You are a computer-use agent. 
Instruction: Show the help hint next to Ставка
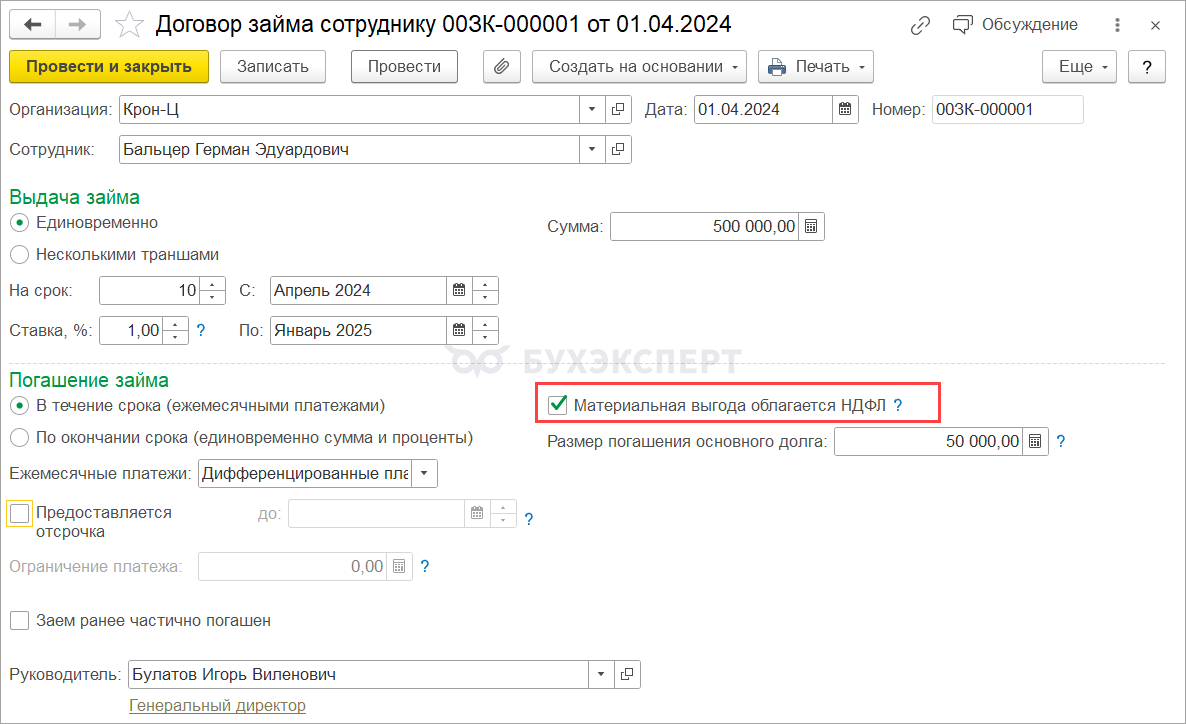(x=201, y=331)
